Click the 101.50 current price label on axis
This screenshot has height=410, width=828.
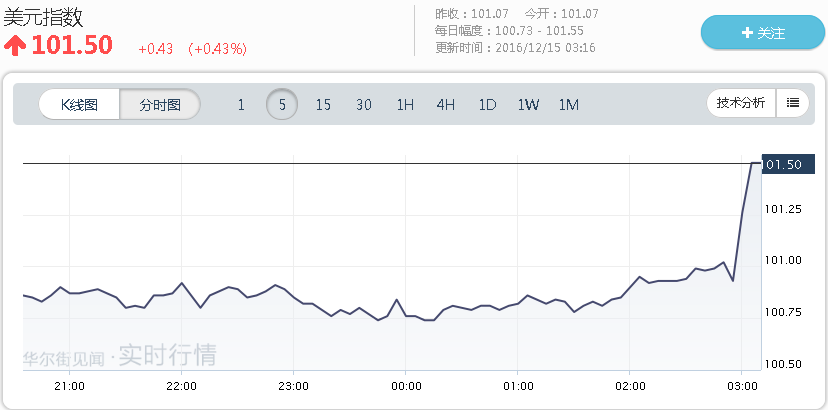pos(782,164)
